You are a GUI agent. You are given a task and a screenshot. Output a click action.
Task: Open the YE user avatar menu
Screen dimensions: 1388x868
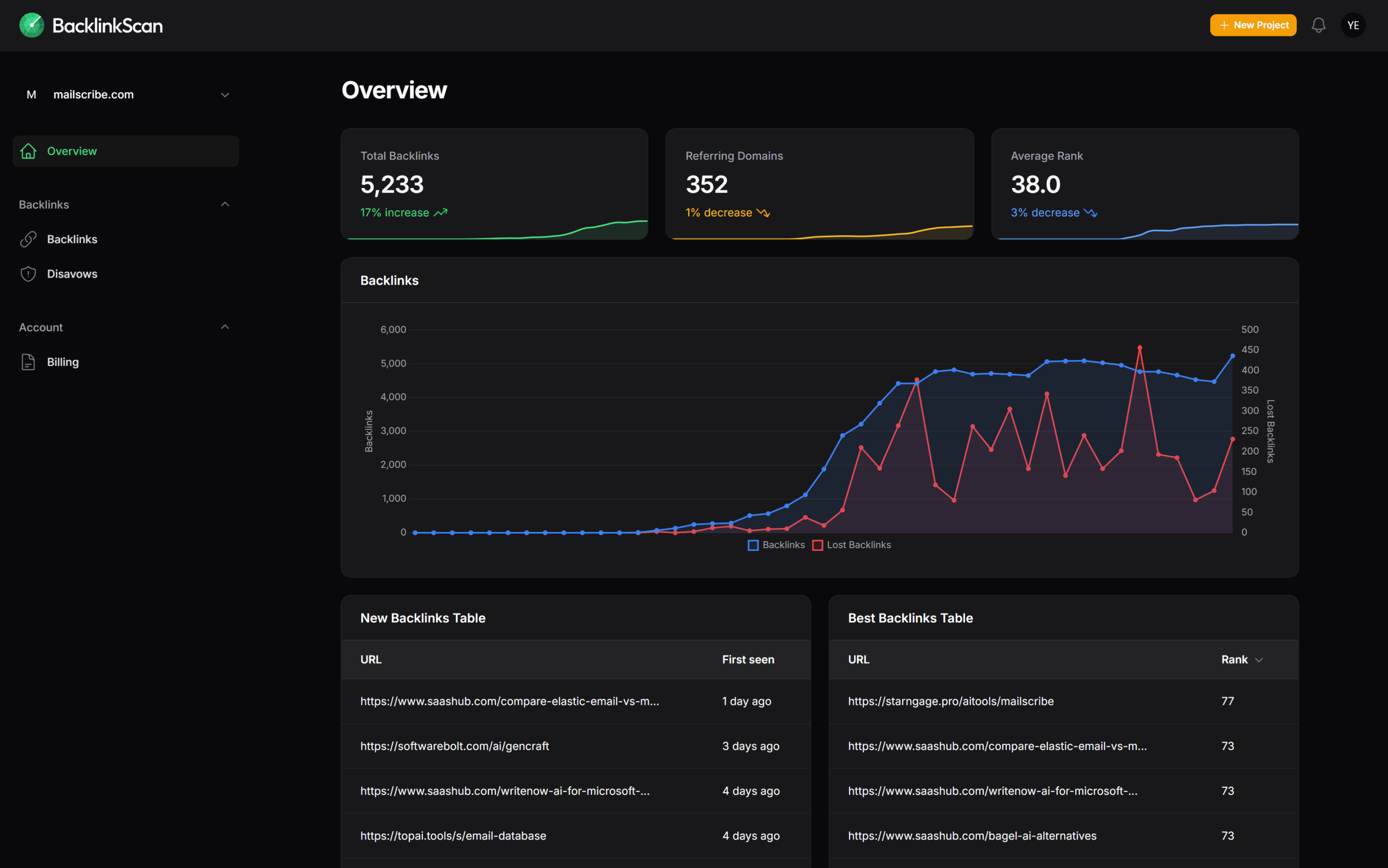1353,25
